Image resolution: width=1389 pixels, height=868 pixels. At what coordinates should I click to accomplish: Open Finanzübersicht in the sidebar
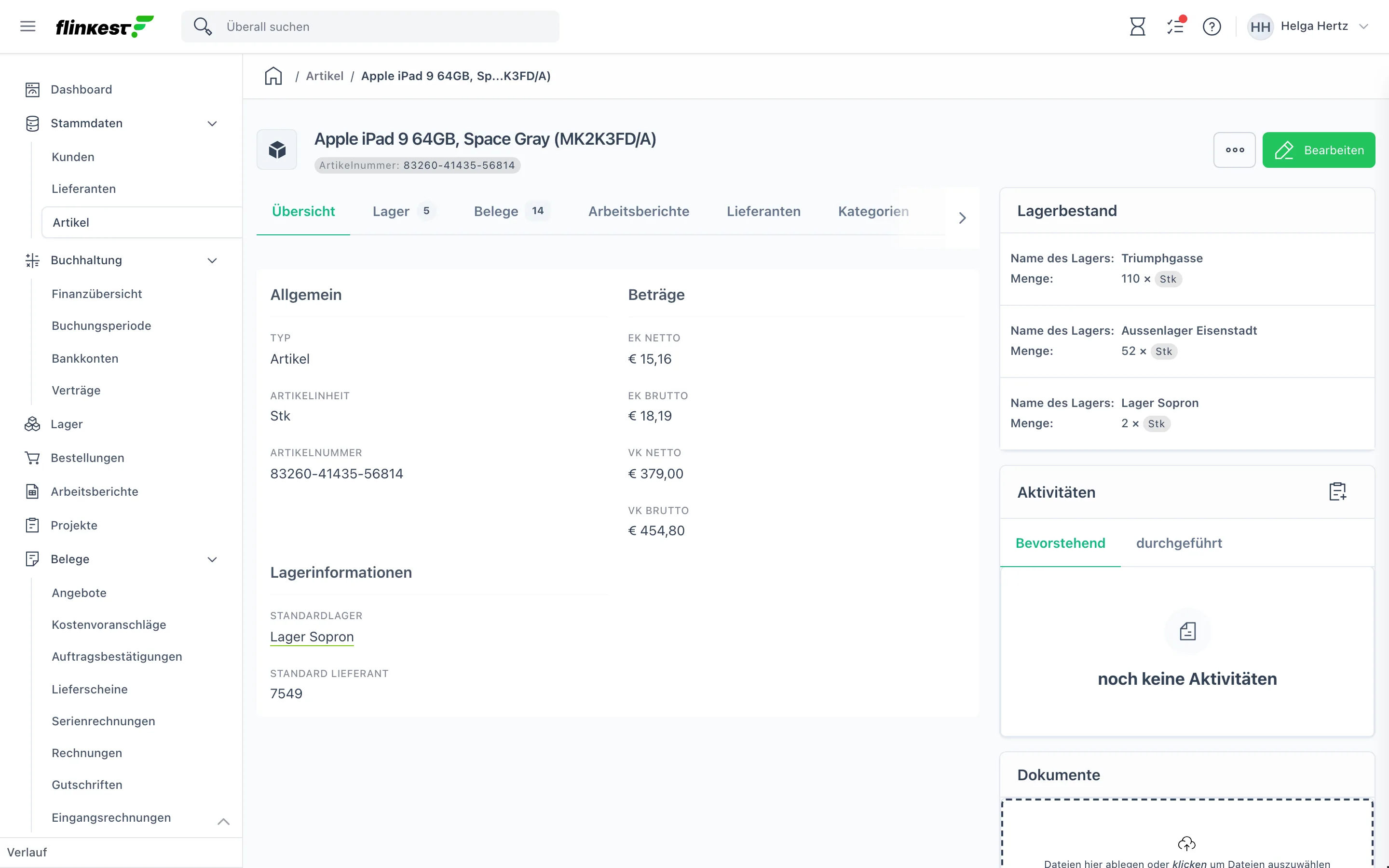tap(97, 294)
